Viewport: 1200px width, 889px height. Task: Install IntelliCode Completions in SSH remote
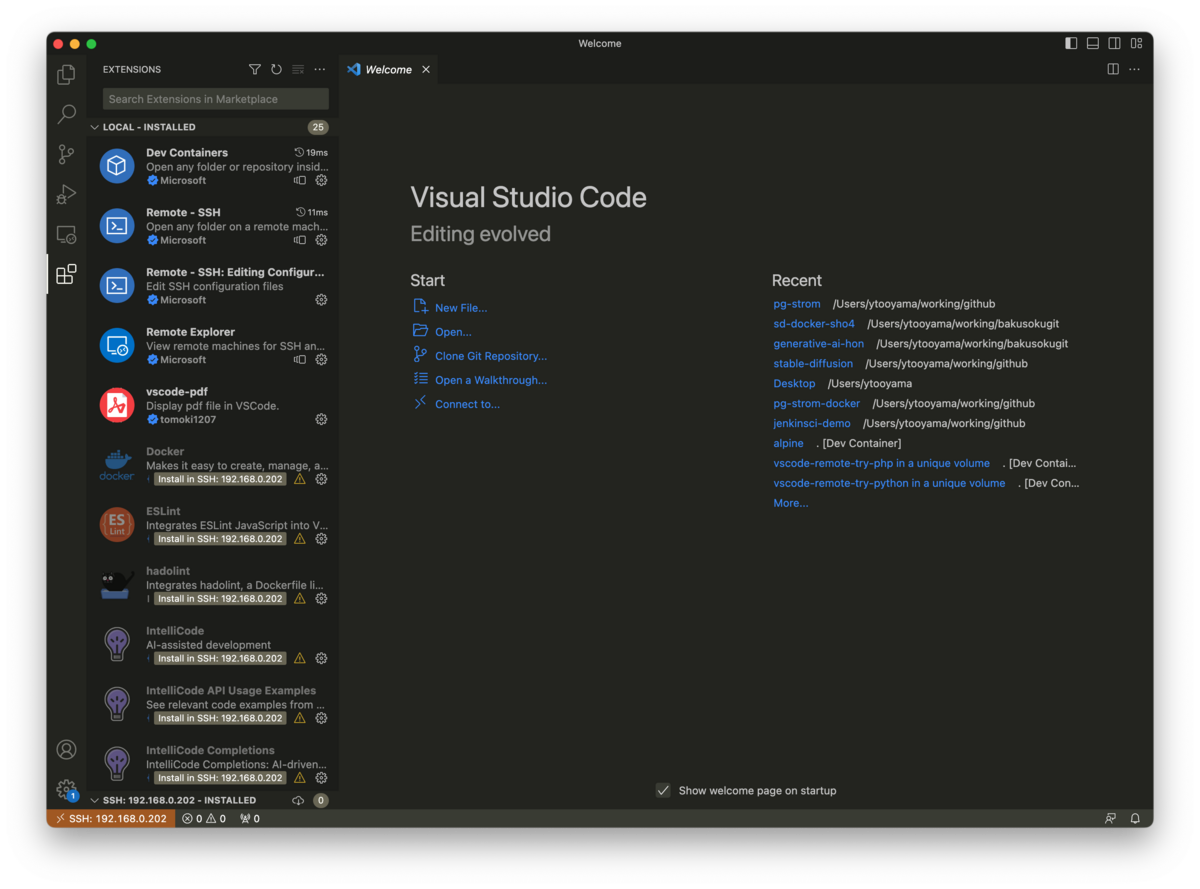220,778
